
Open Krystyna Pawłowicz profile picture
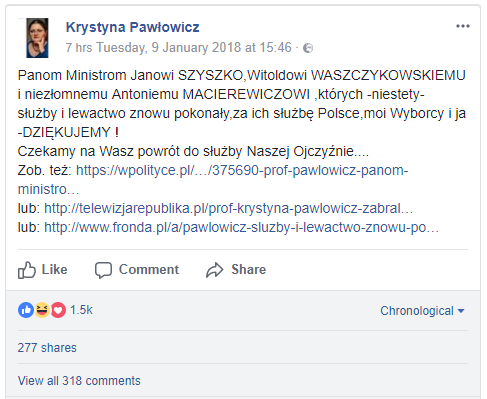(37, 38)
